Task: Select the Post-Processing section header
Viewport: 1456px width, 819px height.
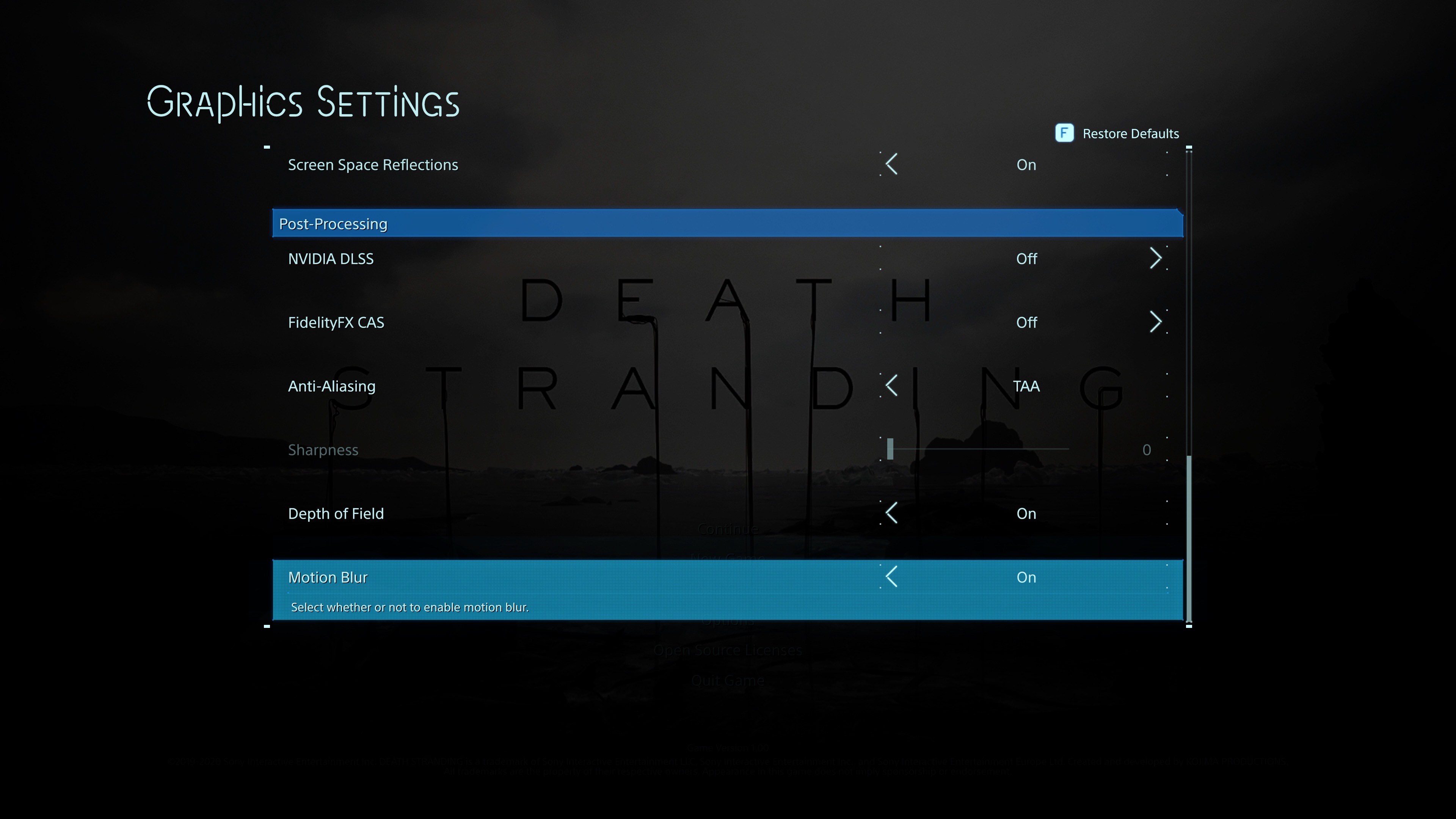Action: pos(333,224)
